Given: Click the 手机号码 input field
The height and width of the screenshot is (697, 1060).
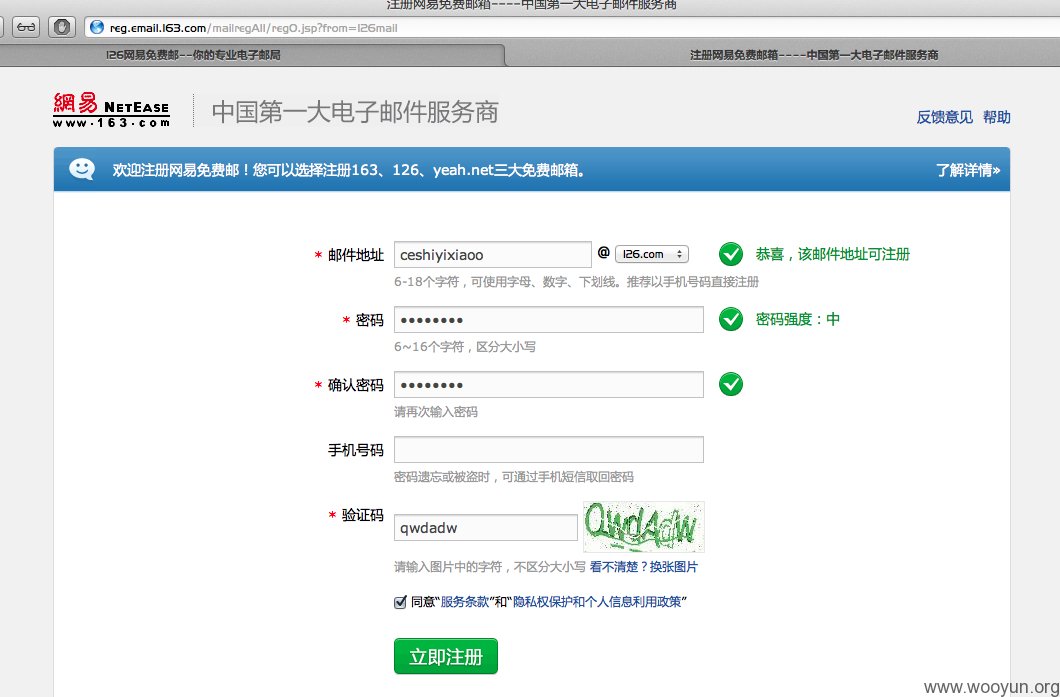Looking at the screenshot, I should coord(549,450).
